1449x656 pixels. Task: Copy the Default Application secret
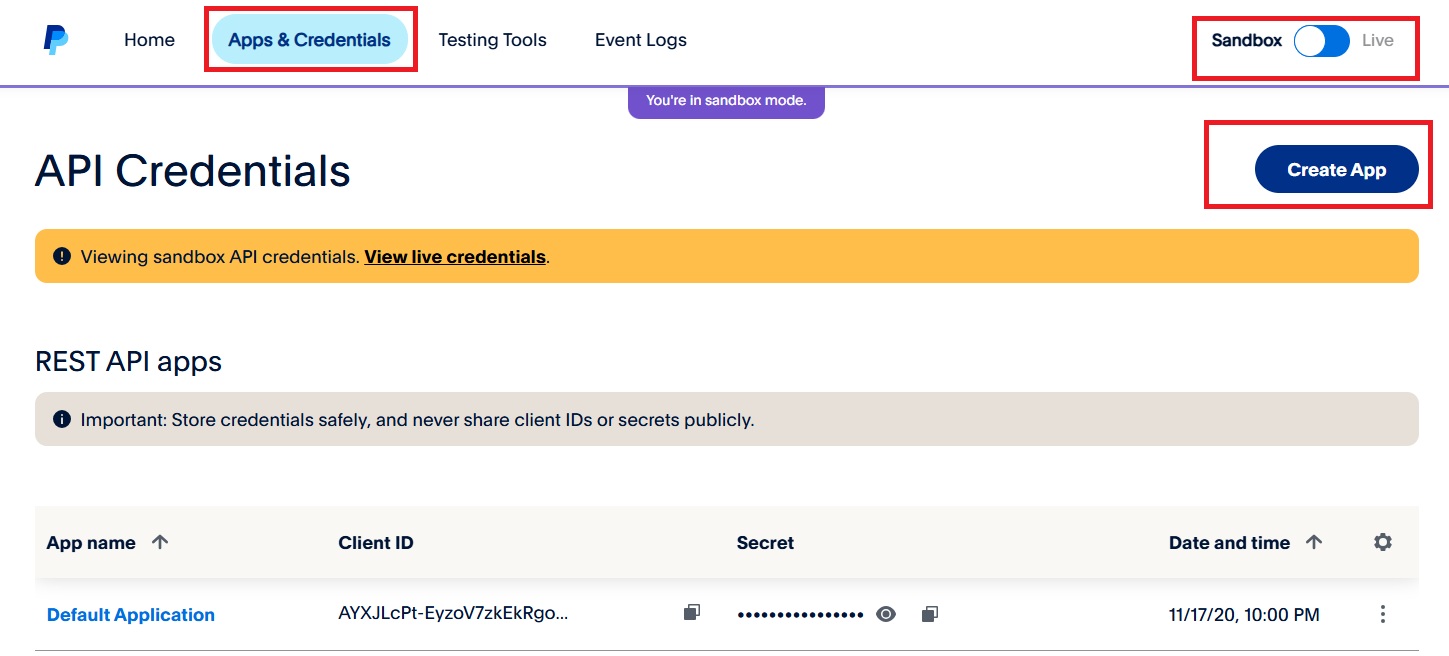(929, 614)
